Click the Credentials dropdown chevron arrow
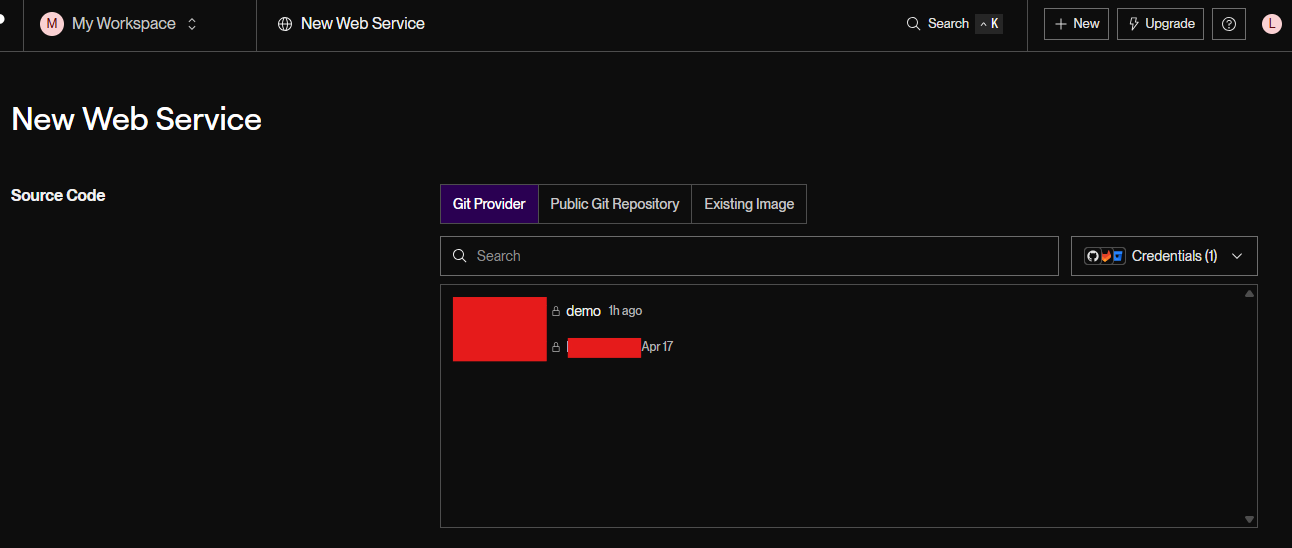Viewport: 1292px width, 548px height. 1237,256
